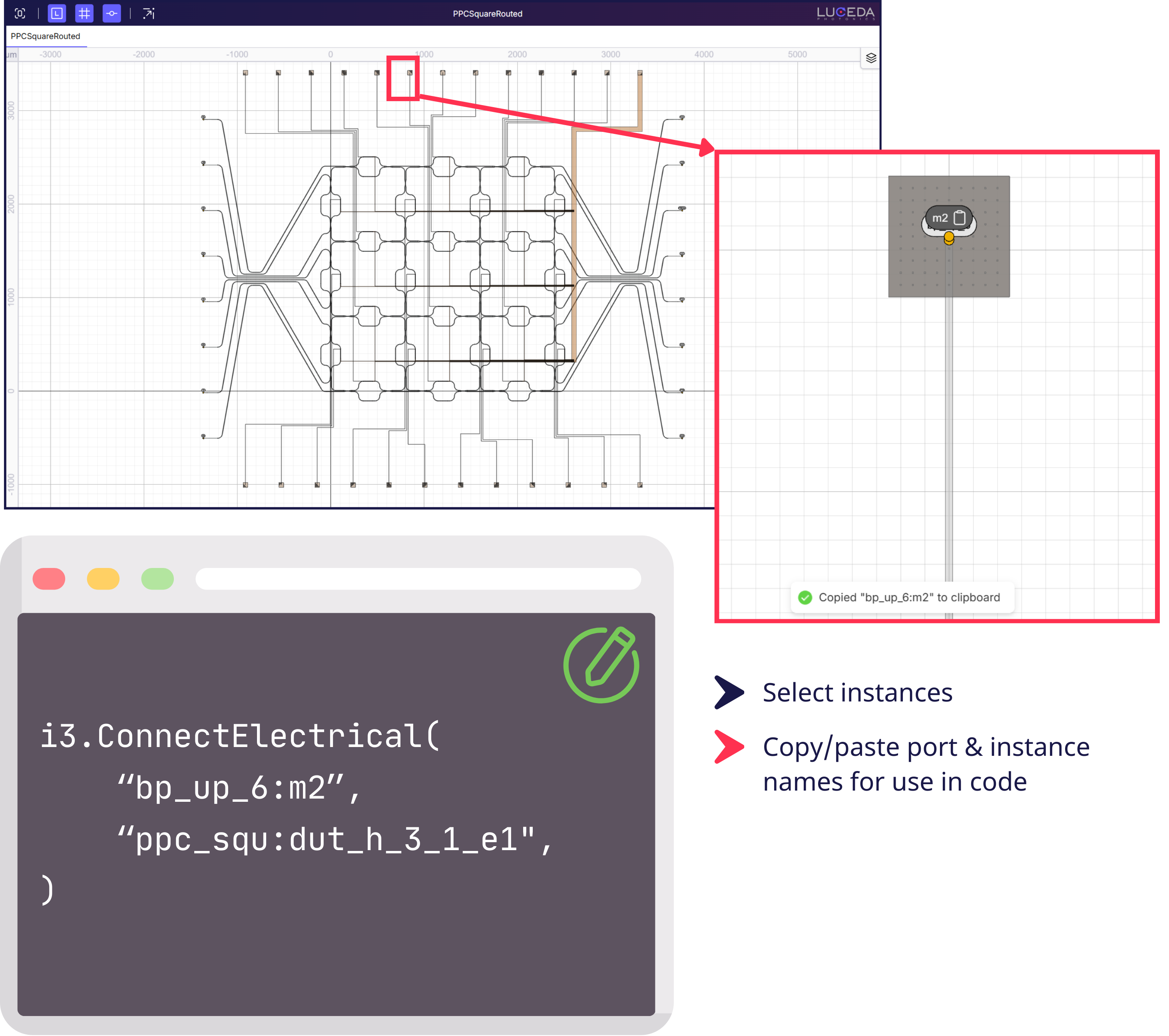The height and width of the screenshot is (1036, 1169).
Task: Toggle the ruler display button
Action: [57, 14]
